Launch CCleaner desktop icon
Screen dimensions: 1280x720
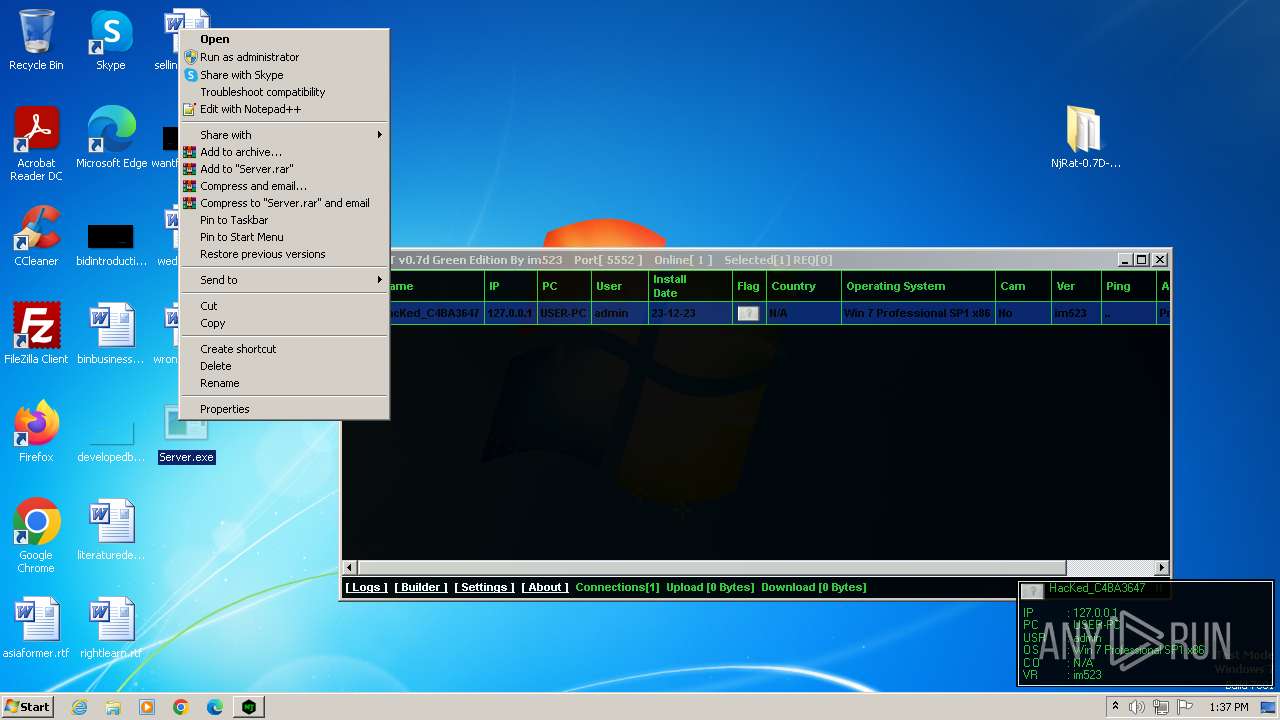(x=36, y=235)
